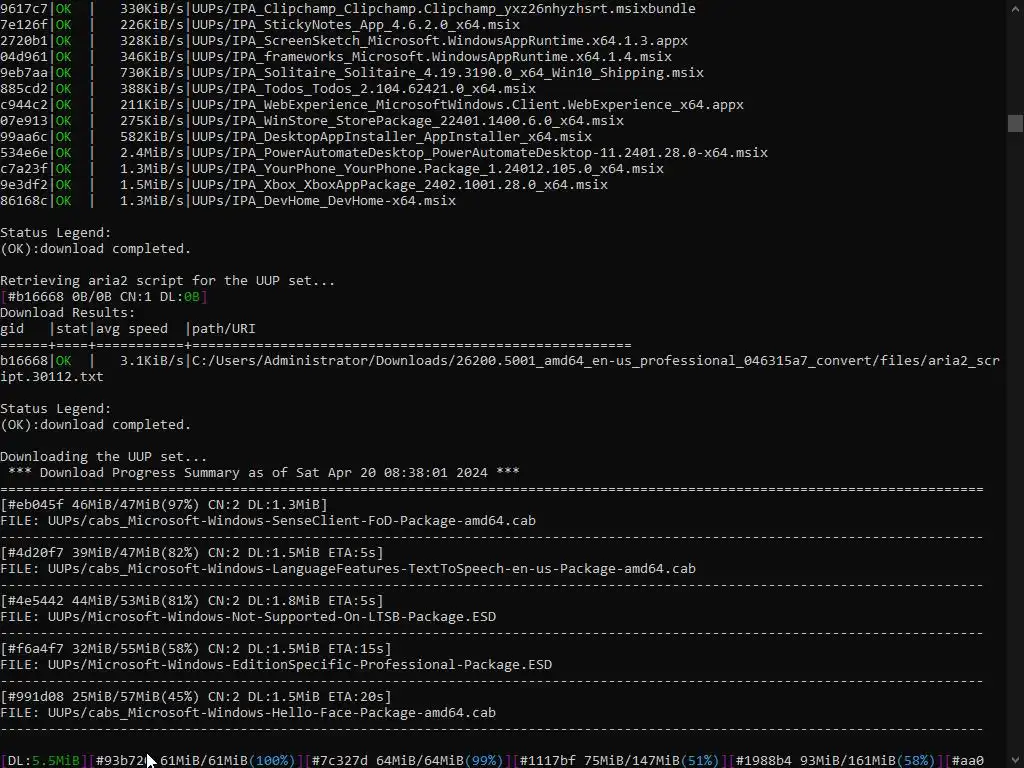Click the [#b16668 0B/0B CN:1 DL:0B] line

(104, 296)
